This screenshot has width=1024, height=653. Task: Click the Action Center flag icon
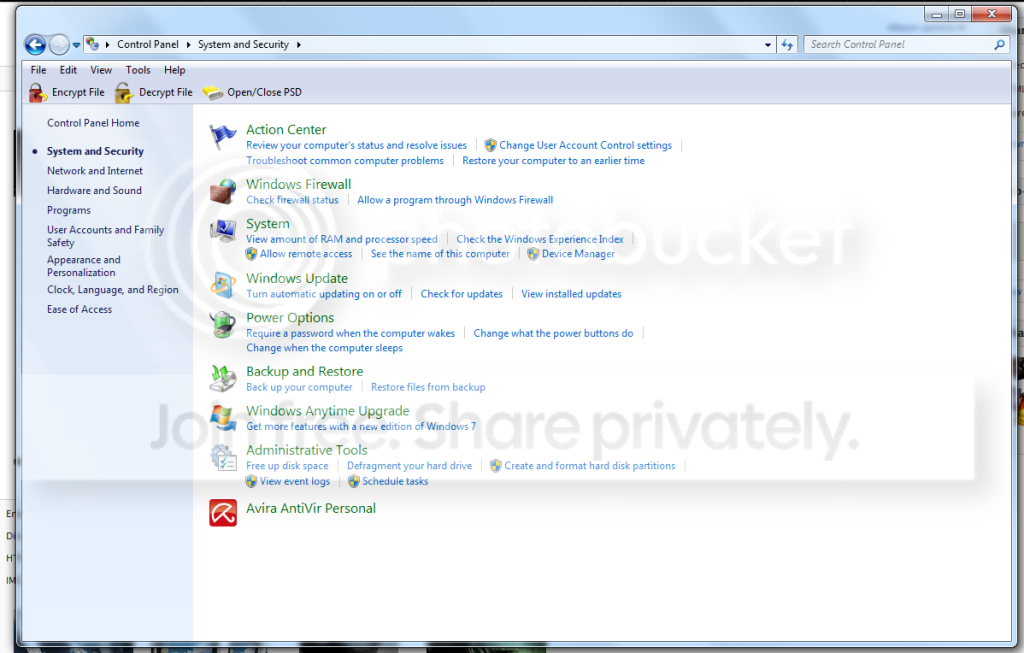222,136
